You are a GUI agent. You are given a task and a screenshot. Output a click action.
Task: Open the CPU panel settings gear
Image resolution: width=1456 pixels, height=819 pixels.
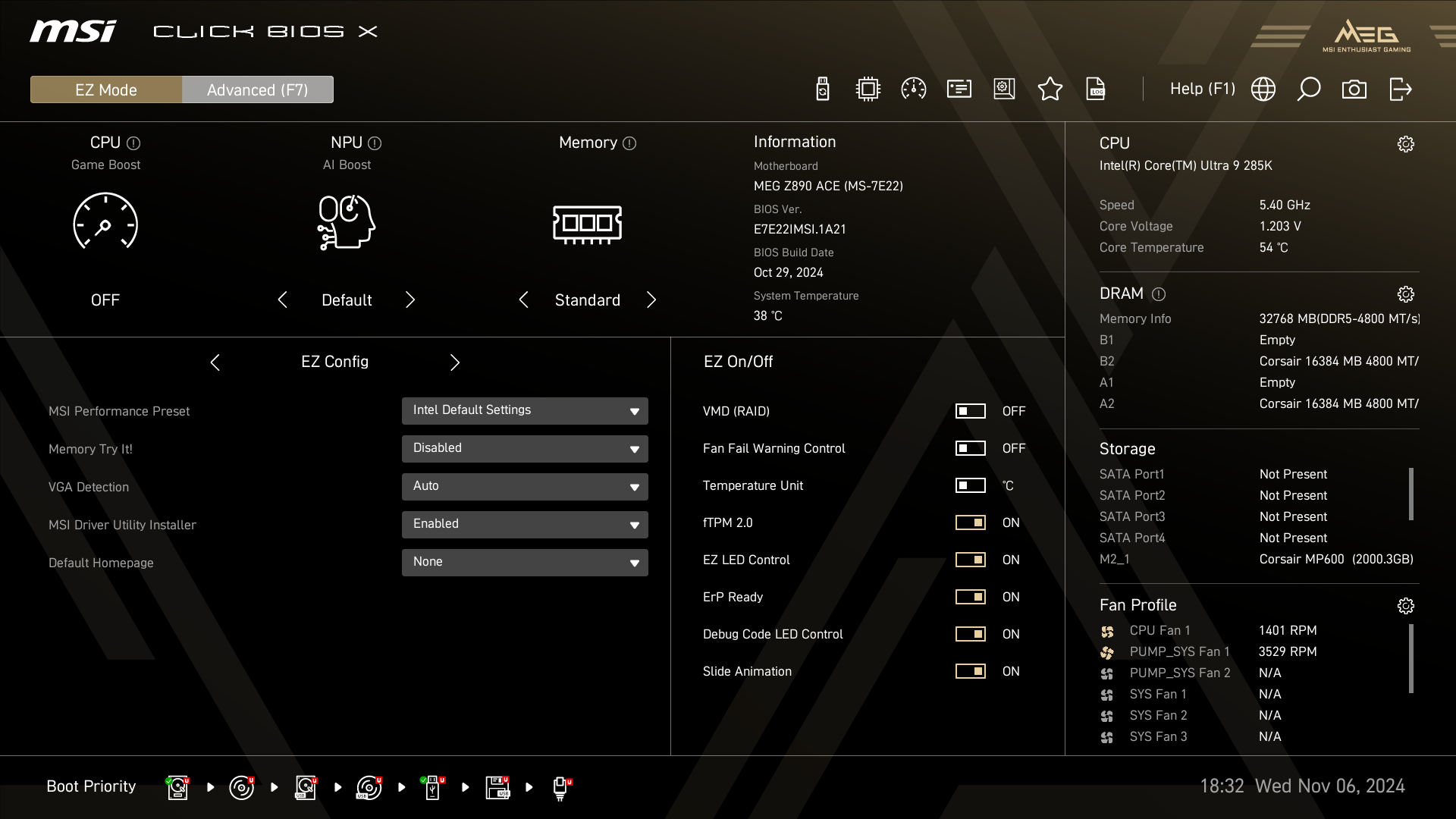point(1406,144)
